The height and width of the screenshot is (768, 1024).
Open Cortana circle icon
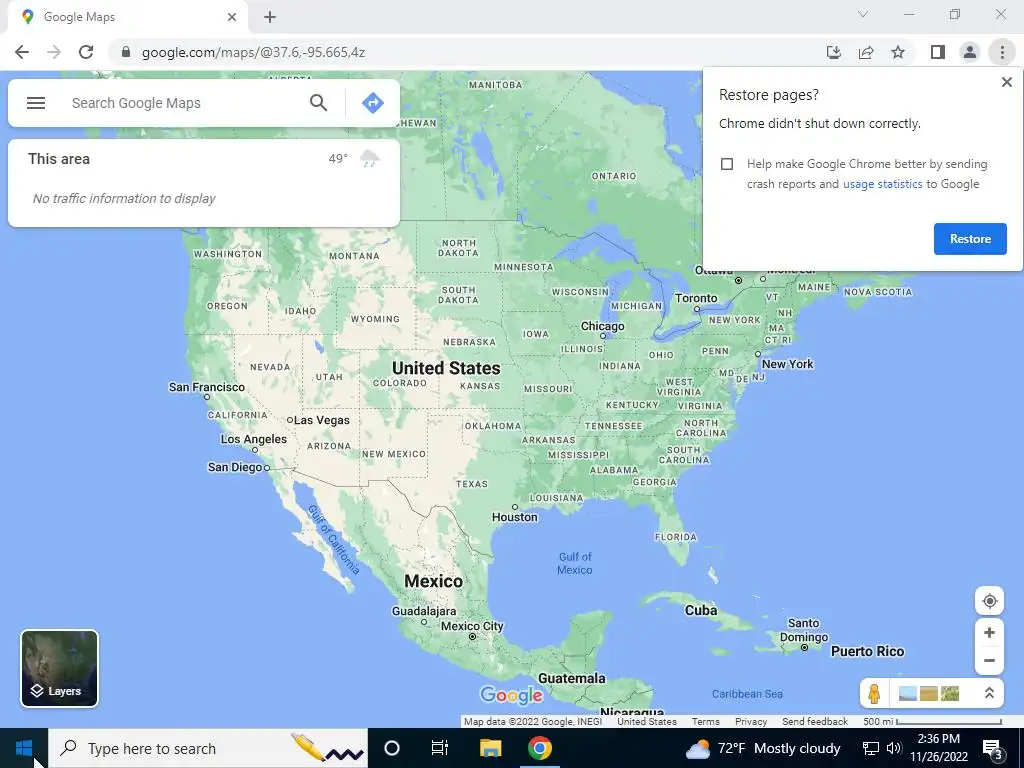[392, 748]
